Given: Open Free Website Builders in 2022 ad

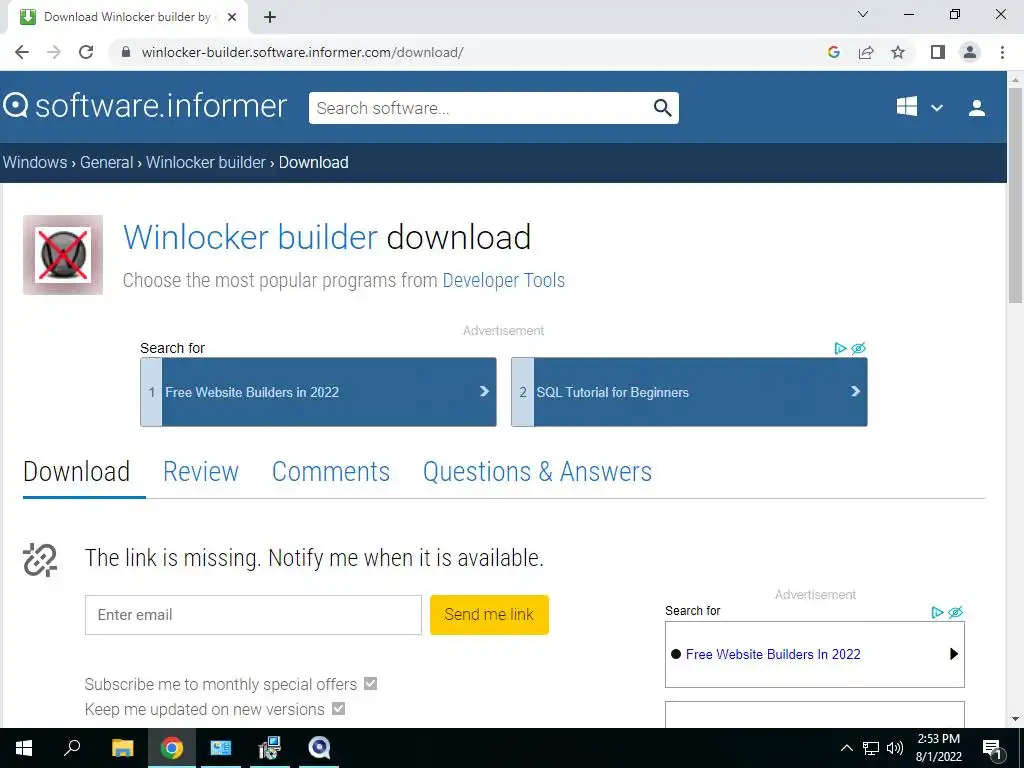Looking at the screenshot, I should (318, 392).
